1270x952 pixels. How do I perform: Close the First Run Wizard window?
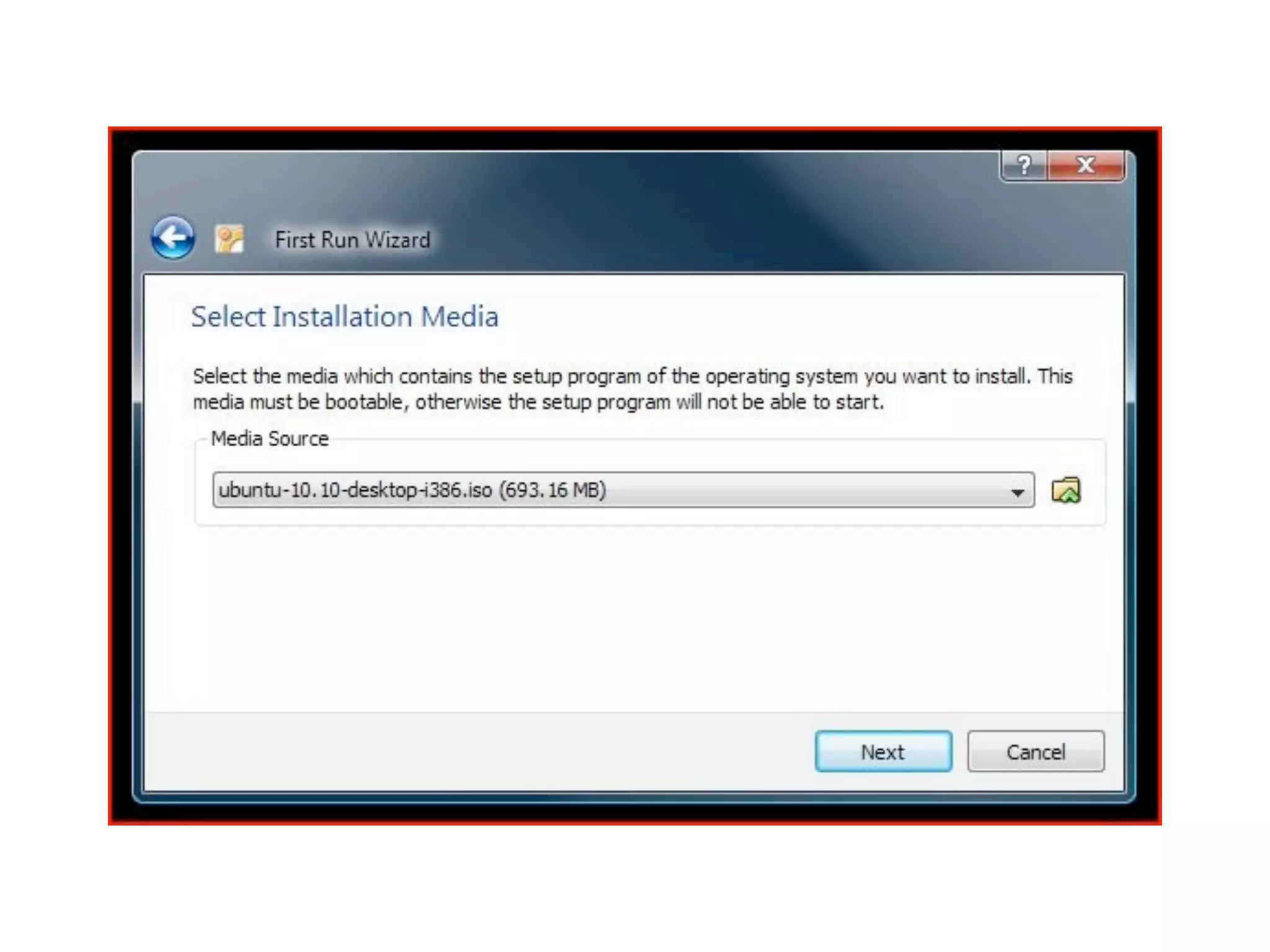[1085, 165]
